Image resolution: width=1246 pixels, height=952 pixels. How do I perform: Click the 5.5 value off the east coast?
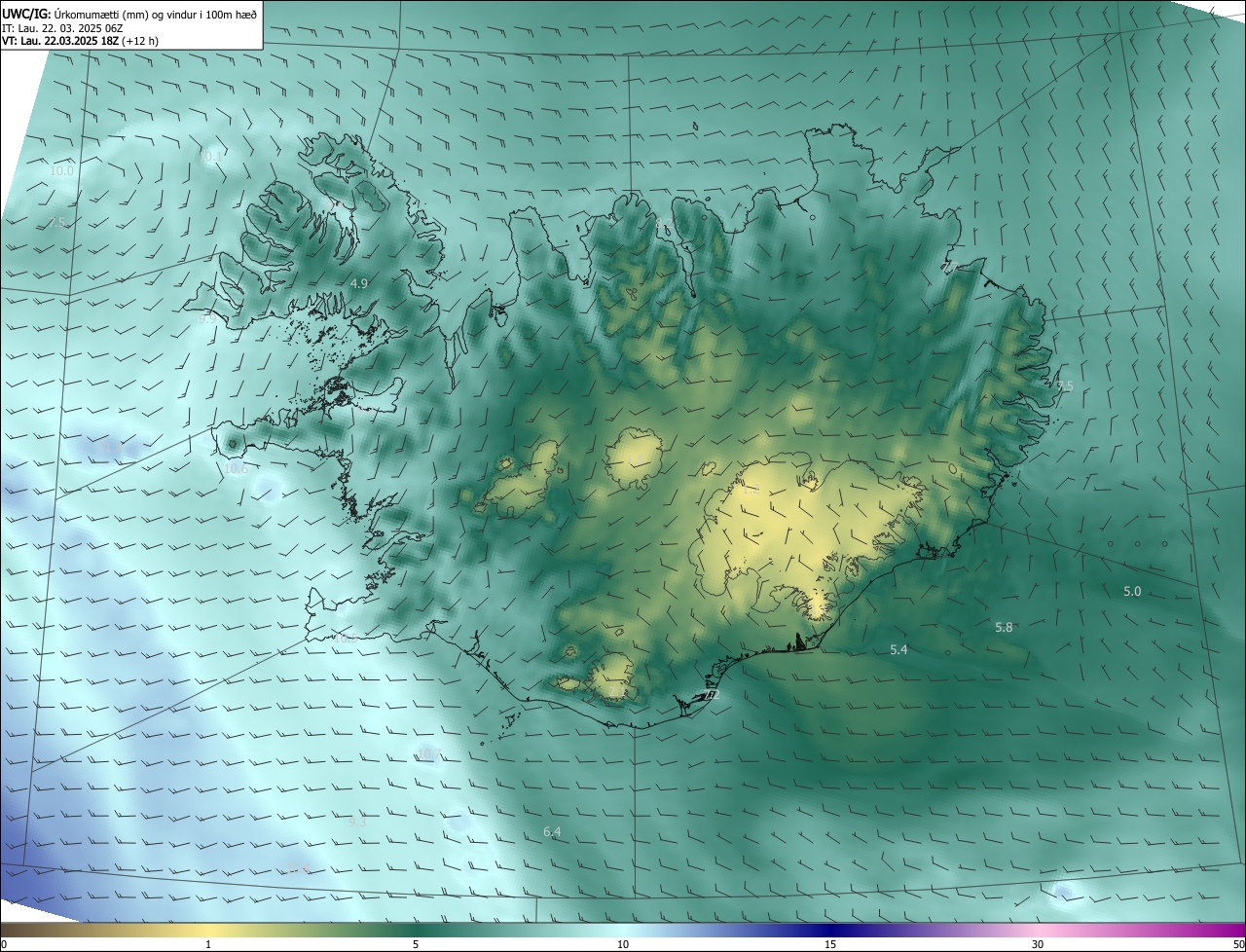[x=1065, y=386]
